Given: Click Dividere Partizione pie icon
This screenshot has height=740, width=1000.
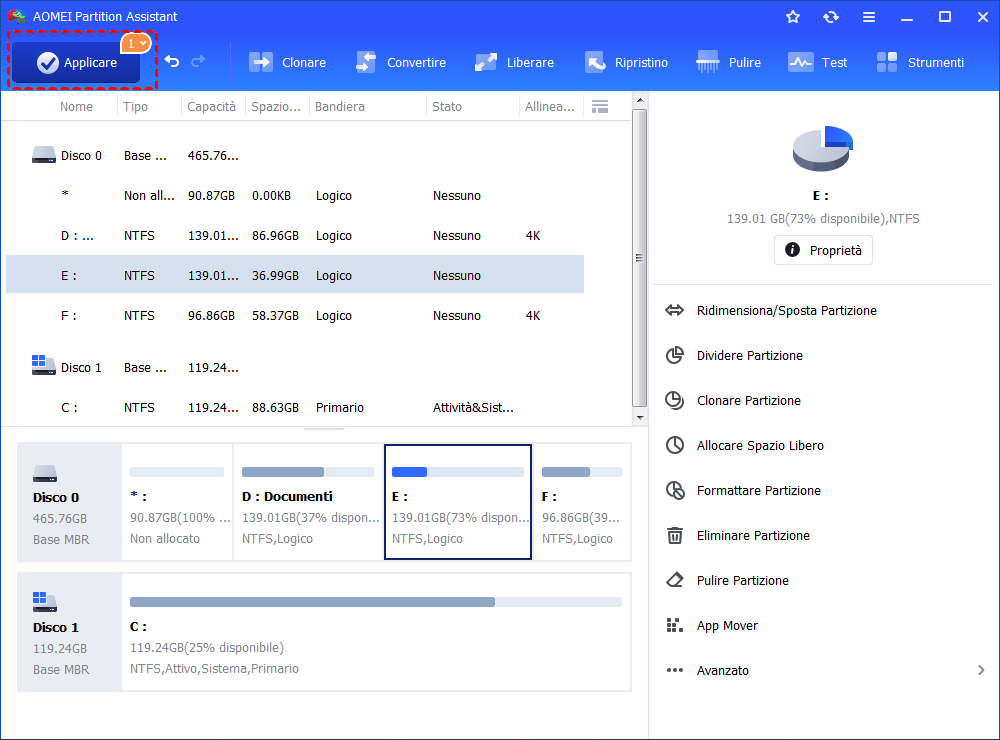Looking at the screenshot, I should tap(675, 355).
